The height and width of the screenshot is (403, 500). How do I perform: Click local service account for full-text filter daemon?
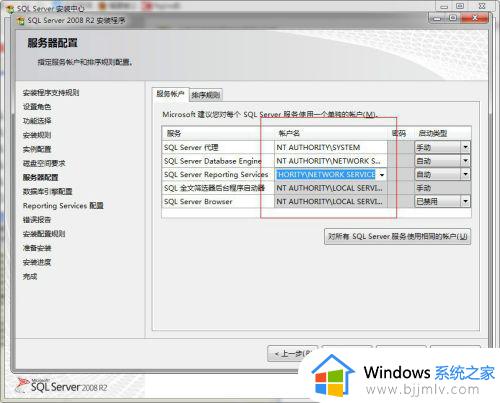tap(331, 188)
